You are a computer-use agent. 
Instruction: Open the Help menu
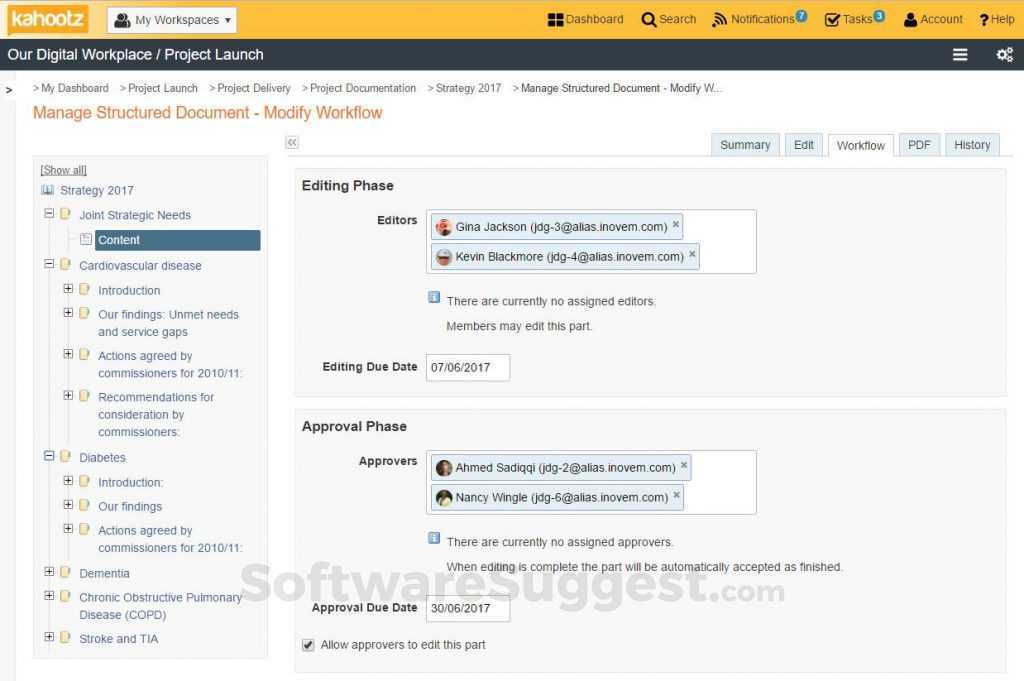(x=997, y=20)
